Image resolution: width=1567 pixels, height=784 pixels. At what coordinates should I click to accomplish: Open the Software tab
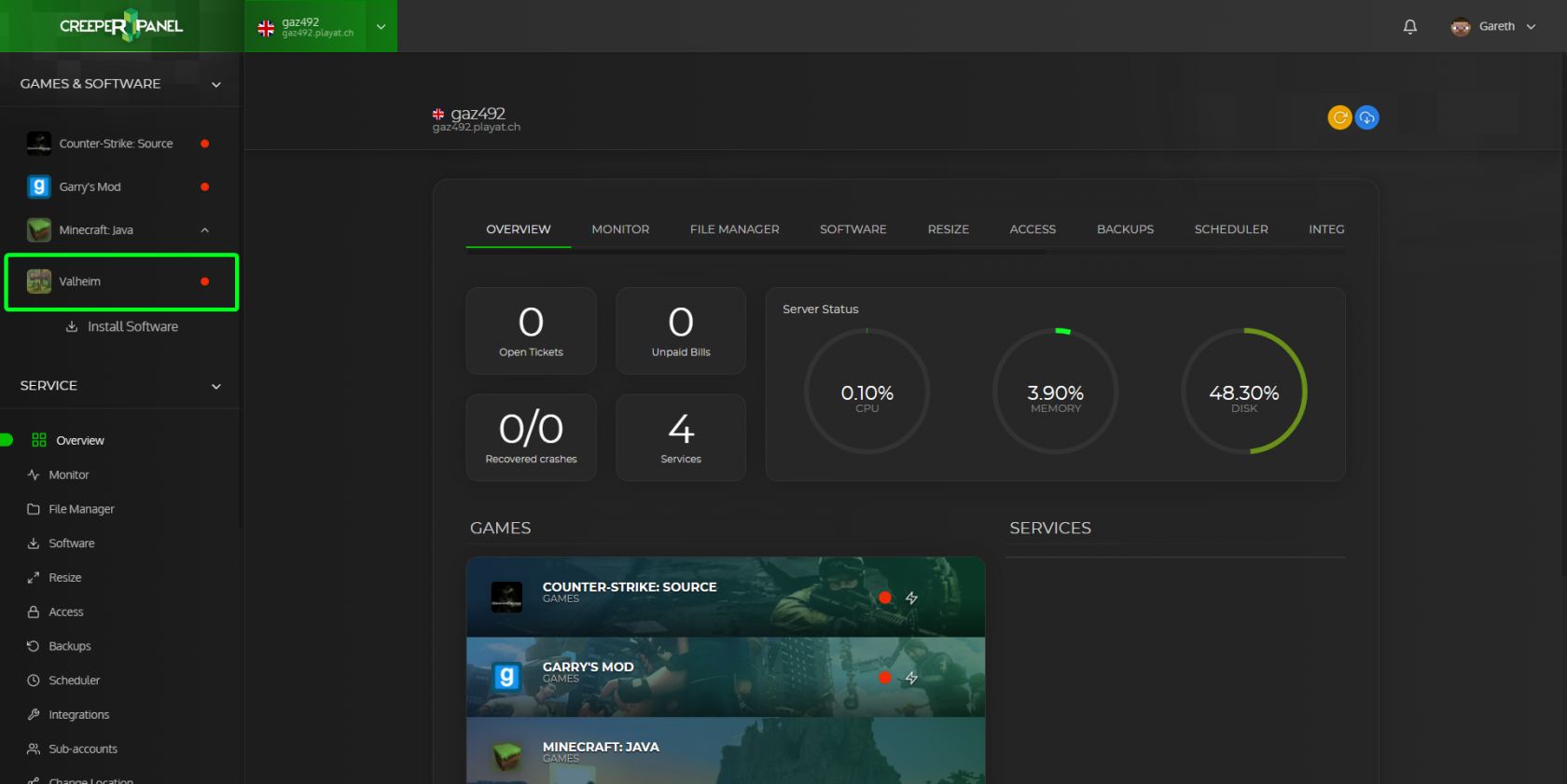853,229
